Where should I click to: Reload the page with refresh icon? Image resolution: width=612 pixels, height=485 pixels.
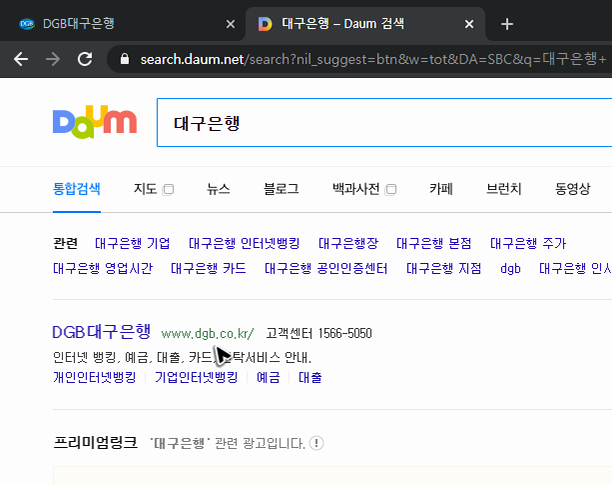85,59
